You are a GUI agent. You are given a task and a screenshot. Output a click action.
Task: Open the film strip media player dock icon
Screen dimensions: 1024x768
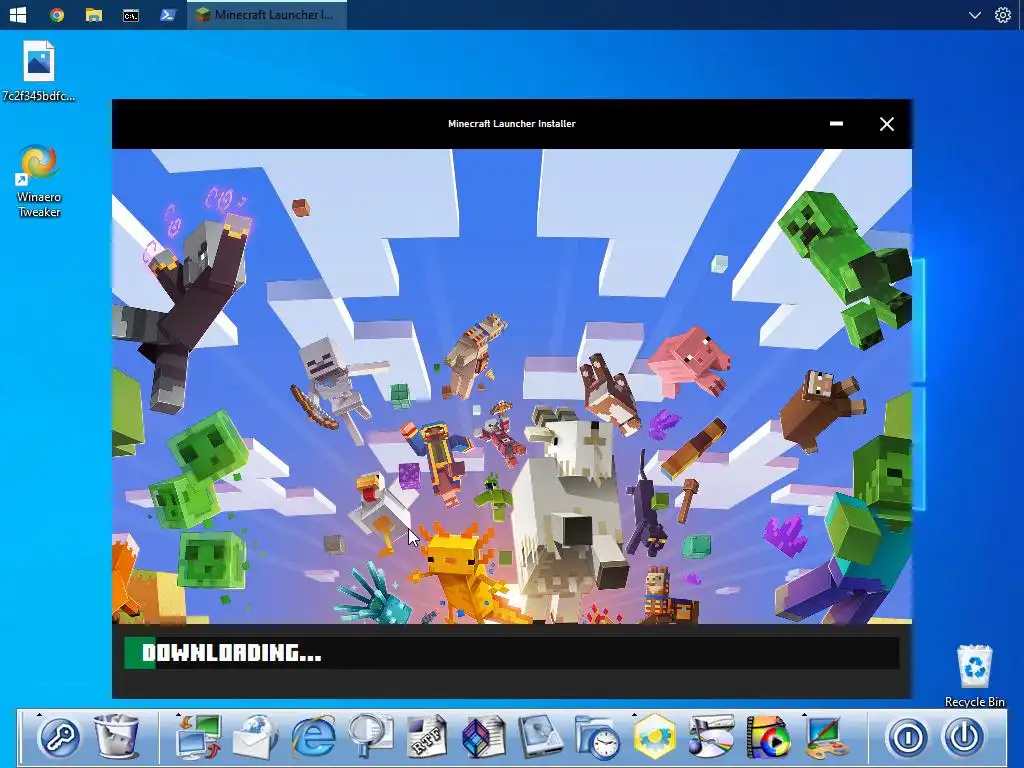768,737
